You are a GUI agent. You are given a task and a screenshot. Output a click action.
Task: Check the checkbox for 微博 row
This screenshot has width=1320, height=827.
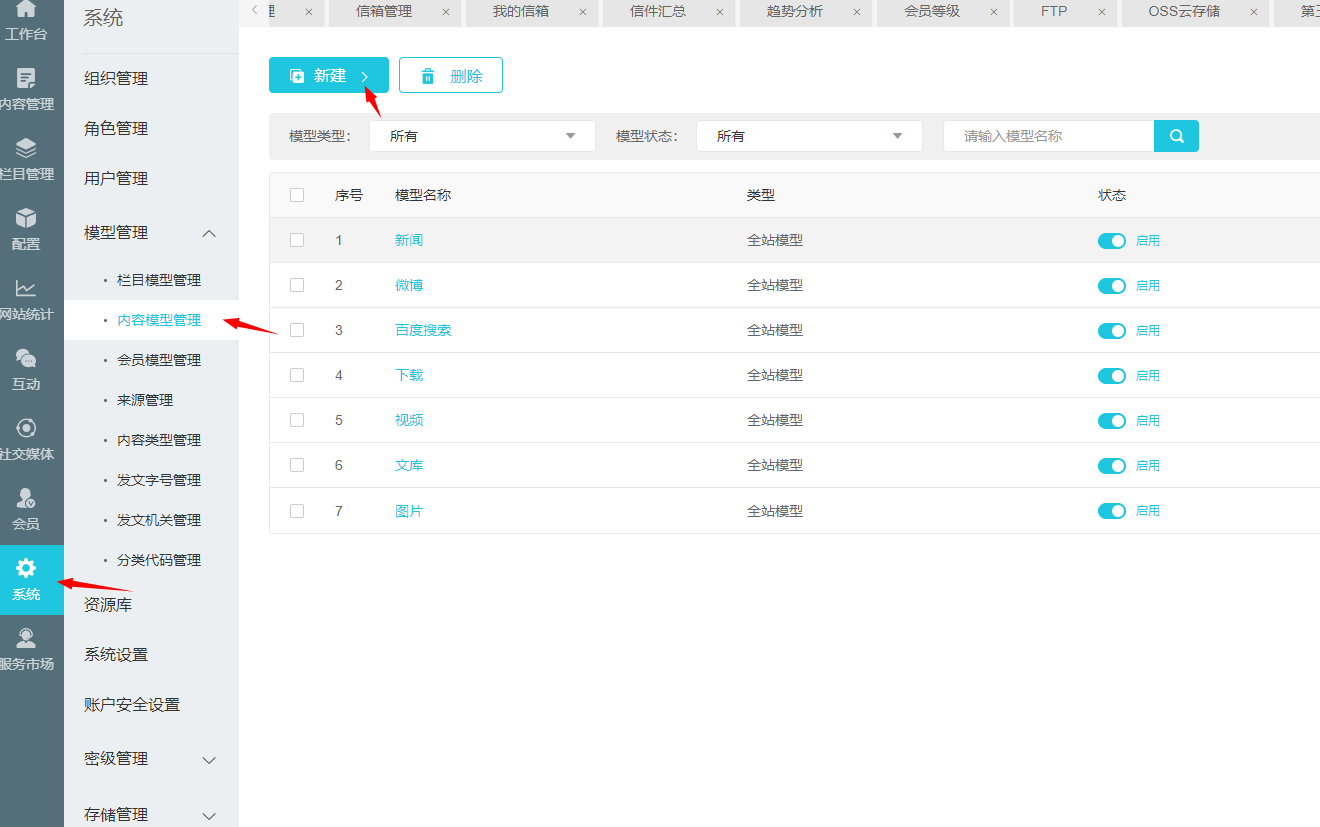click(x=297, y=285)
